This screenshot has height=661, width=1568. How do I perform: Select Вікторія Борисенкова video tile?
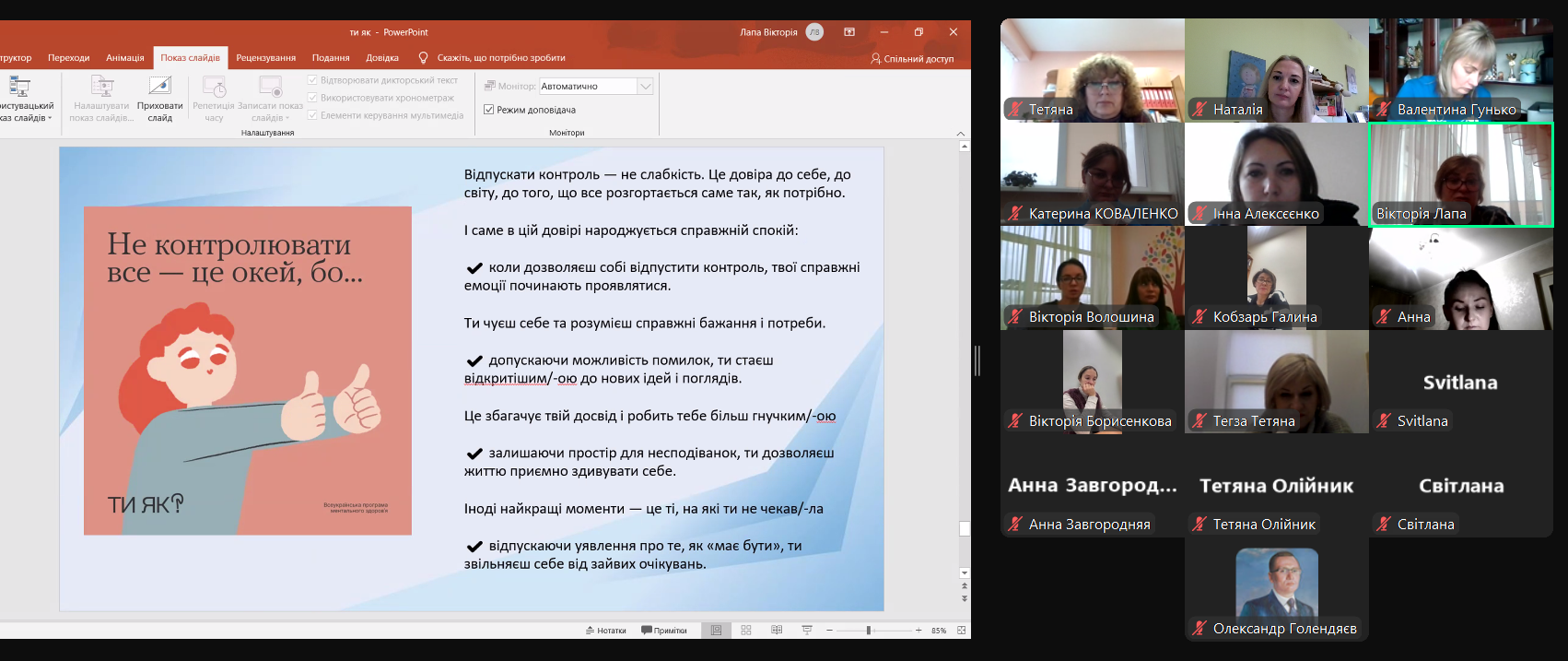pos(1093,382)
